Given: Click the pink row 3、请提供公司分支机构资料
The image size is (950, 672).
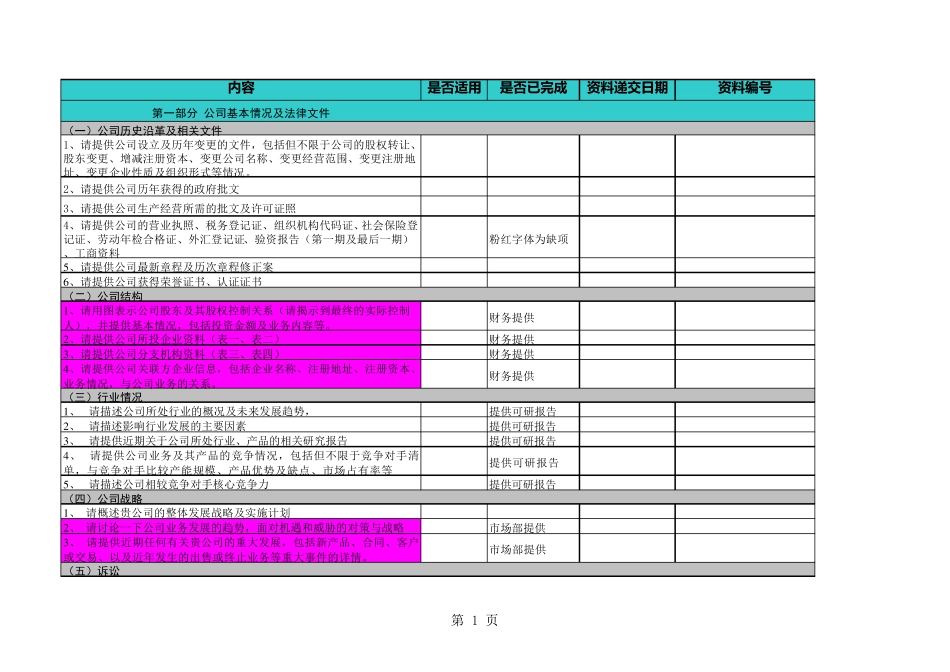Looking at the screenshot, I should [241, 353].
